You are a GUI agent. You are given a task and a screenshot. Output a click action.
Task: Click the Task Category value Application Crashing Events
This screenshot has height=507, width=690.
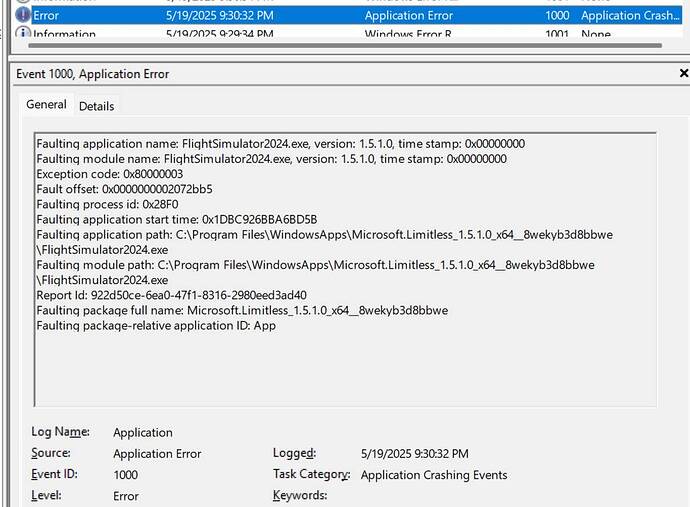[434, 475]
